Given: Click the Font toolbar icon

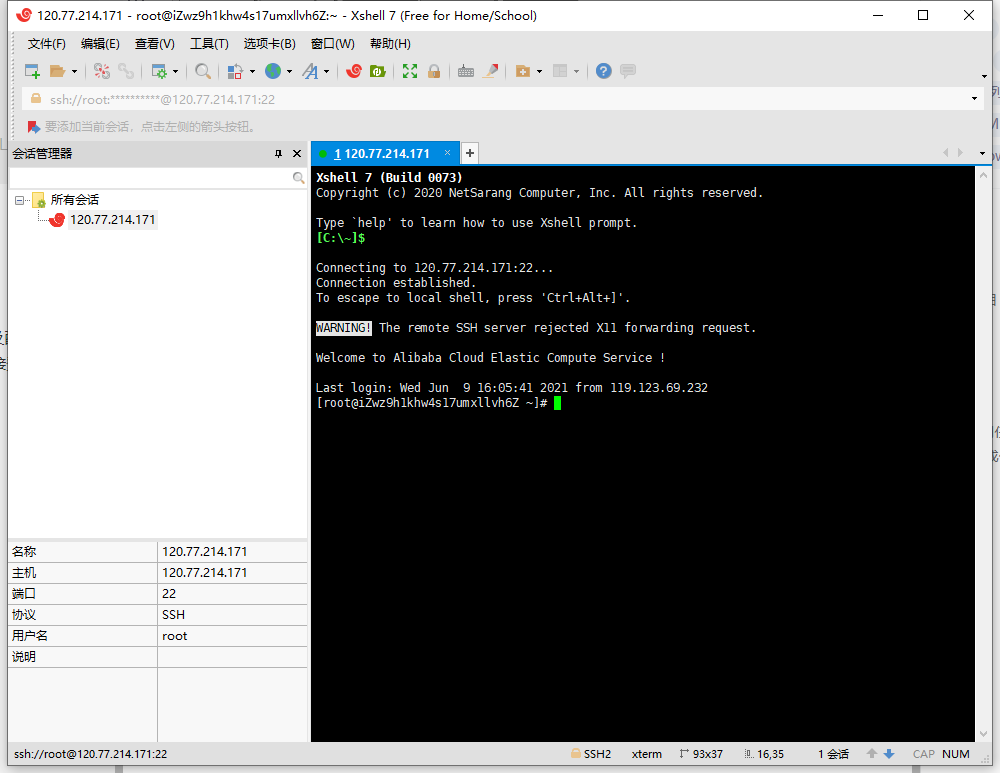Looking at the screenshot, I should pyautogui.click(x=311, y=71).
